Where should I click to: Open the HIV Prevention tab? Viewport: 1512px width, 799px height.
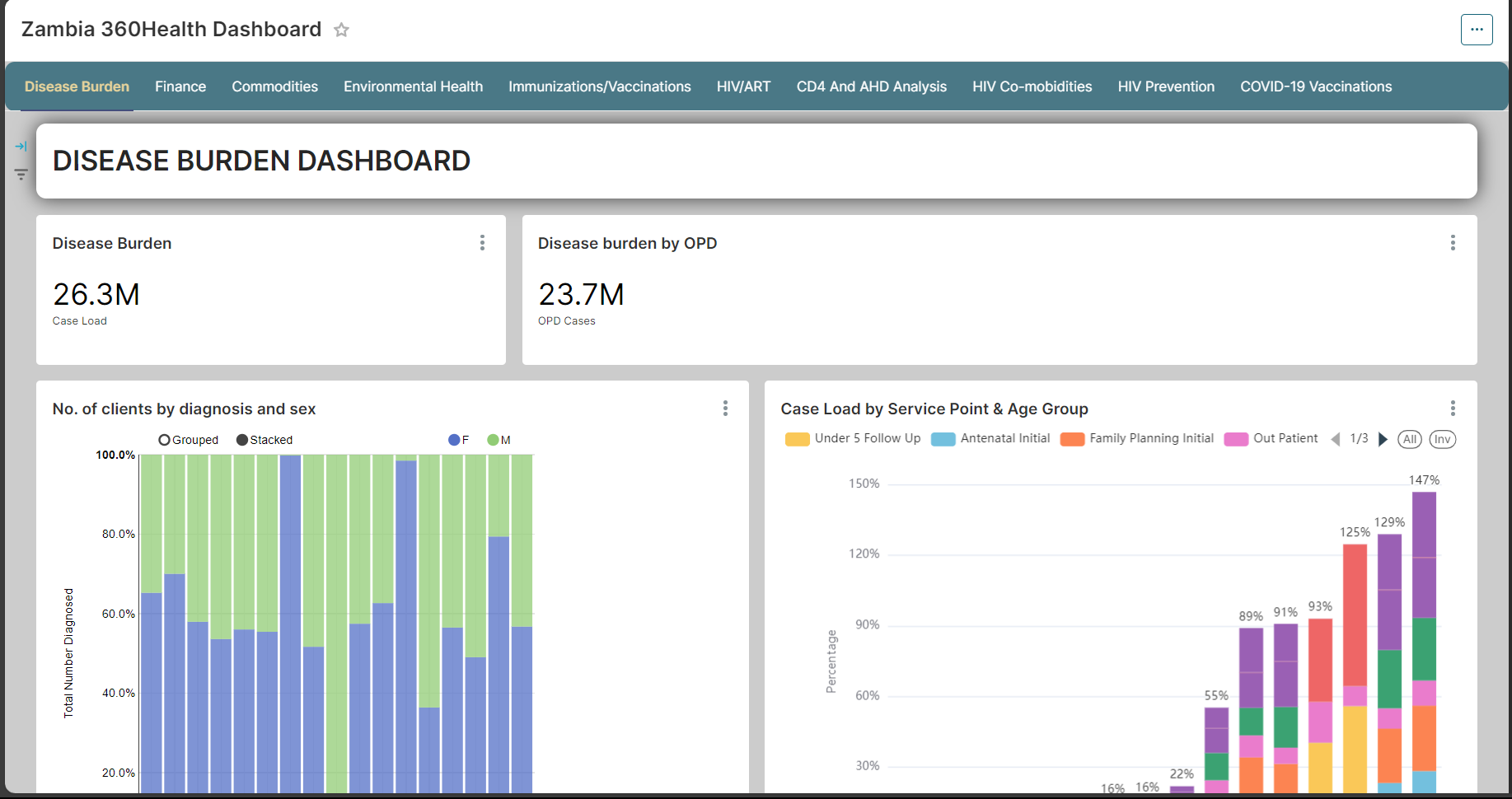pyautogui.click(x=1166, y=86)
